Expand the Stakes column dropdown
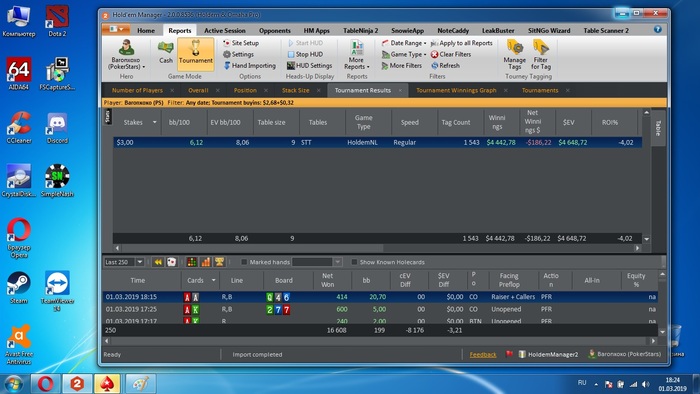700x394 pixels. point(154,122)
